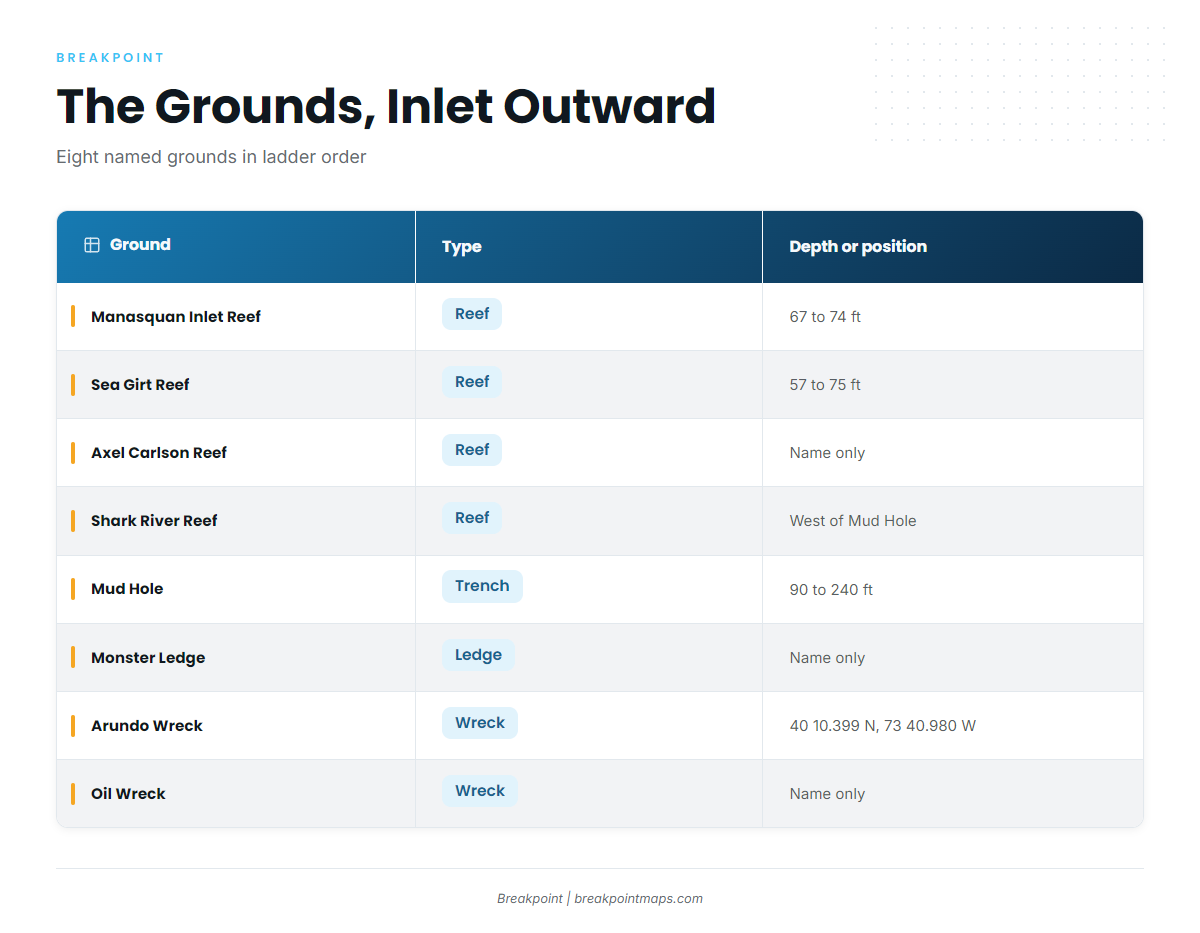Click the orange marker beside Oil Wreck
Image resolution: width=1200 pixels, height=933 pixels.
point(73,794)
